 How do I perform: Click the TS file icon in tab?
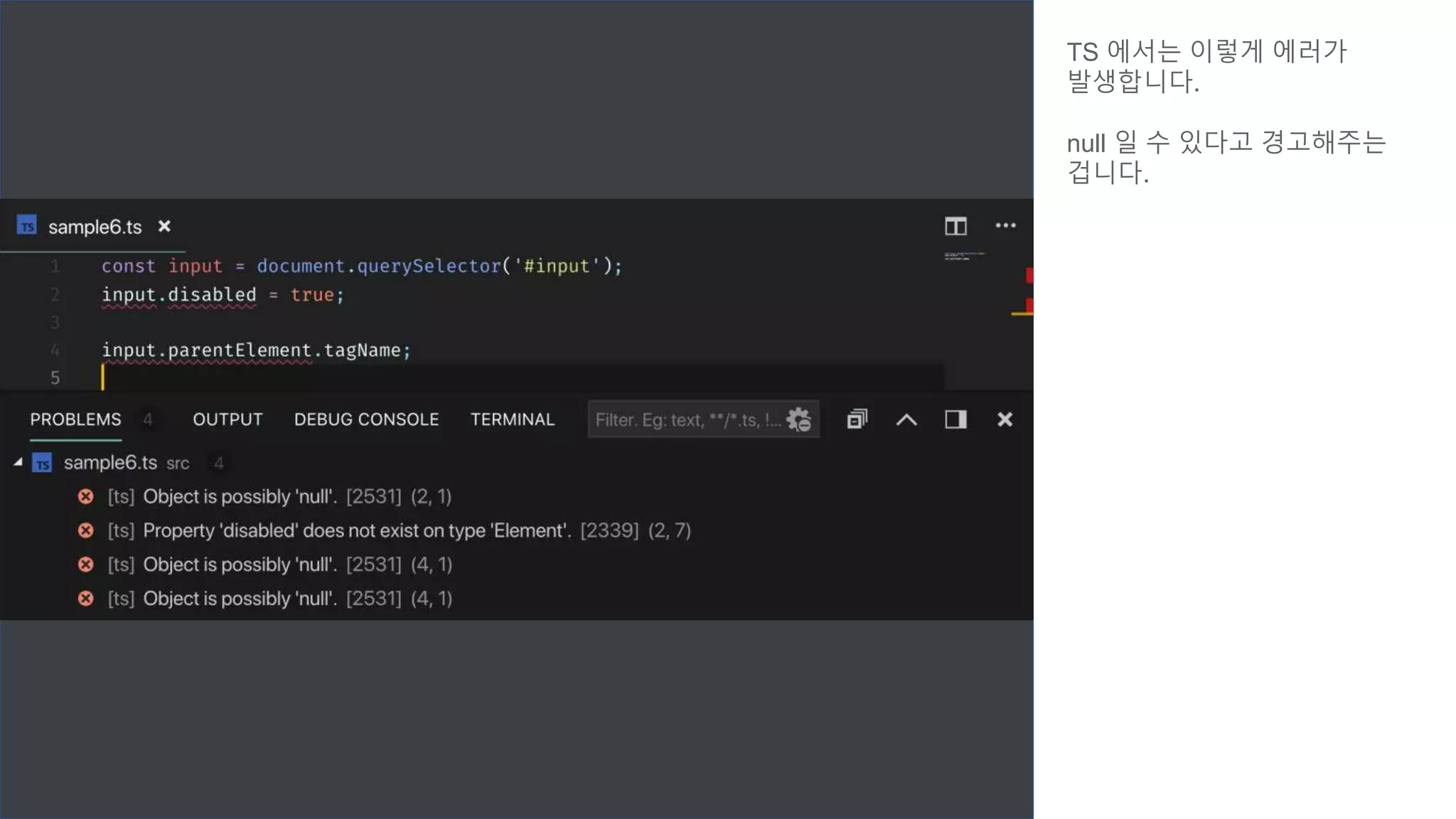[27, 226]
